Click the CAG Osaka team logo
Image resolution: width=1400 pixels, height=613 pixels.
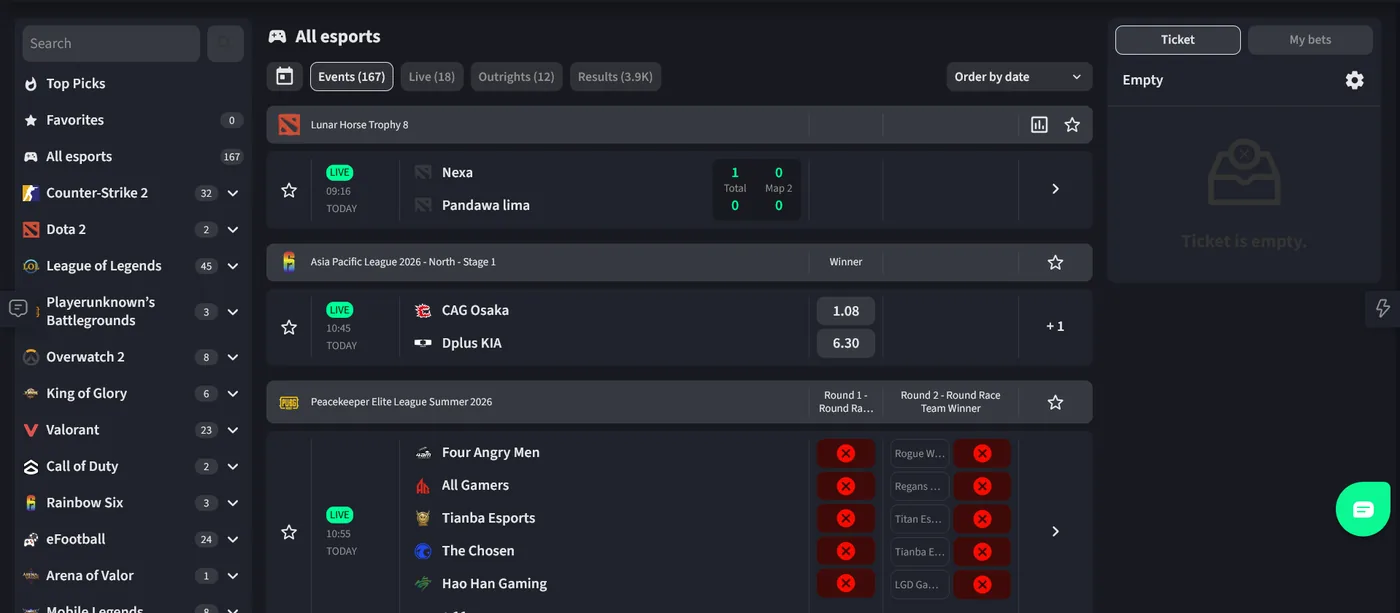(423, 310)
